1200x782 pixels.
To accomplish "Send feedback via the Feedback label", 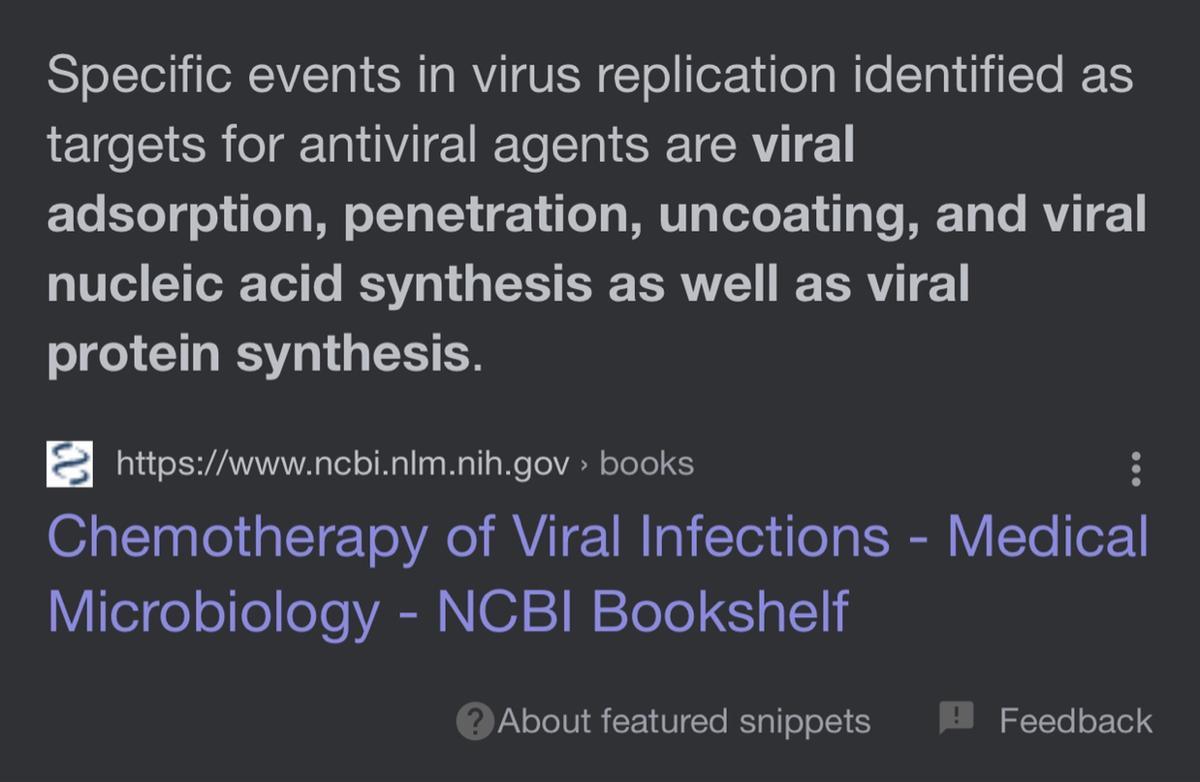I will [1076, 721].
